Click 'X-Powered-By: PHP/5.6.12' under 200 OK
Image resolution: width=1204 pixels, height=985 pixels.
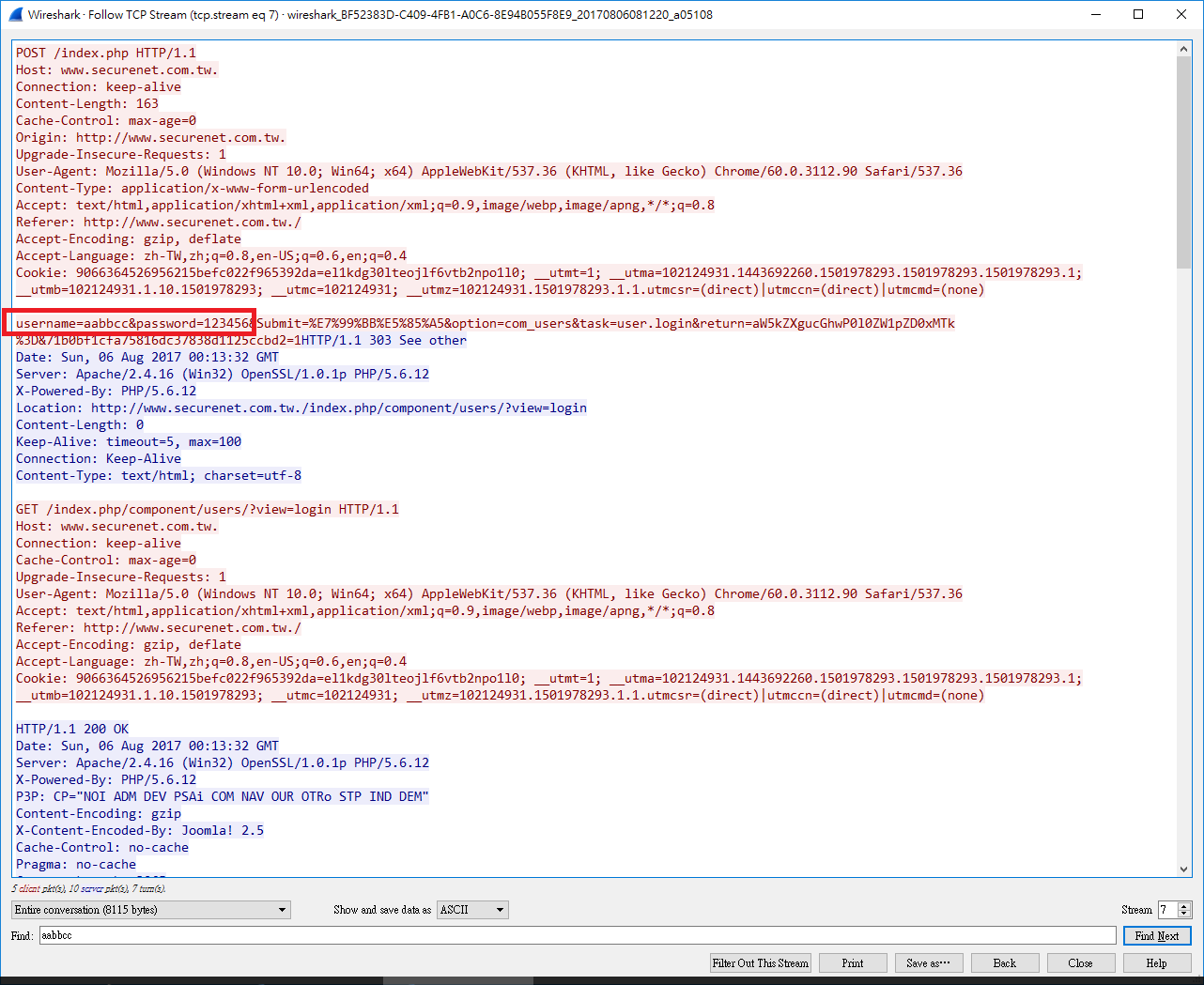106,780
